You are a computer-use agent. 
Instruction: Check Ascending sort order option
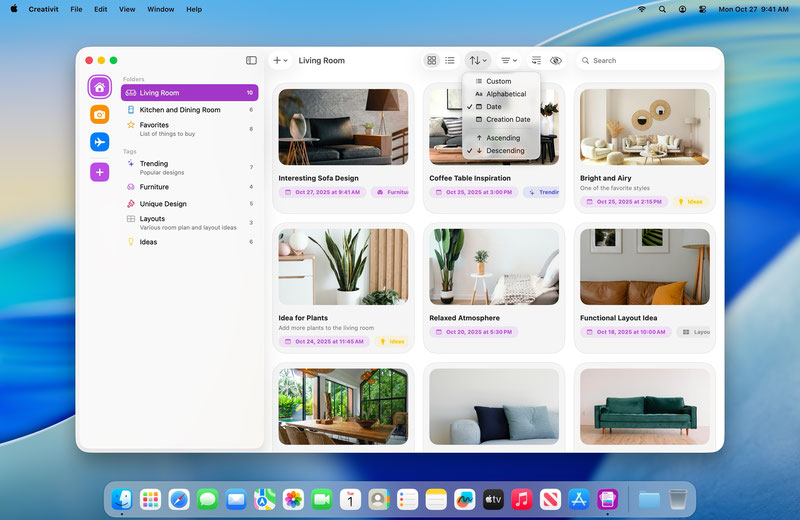(x=503, y=138)
